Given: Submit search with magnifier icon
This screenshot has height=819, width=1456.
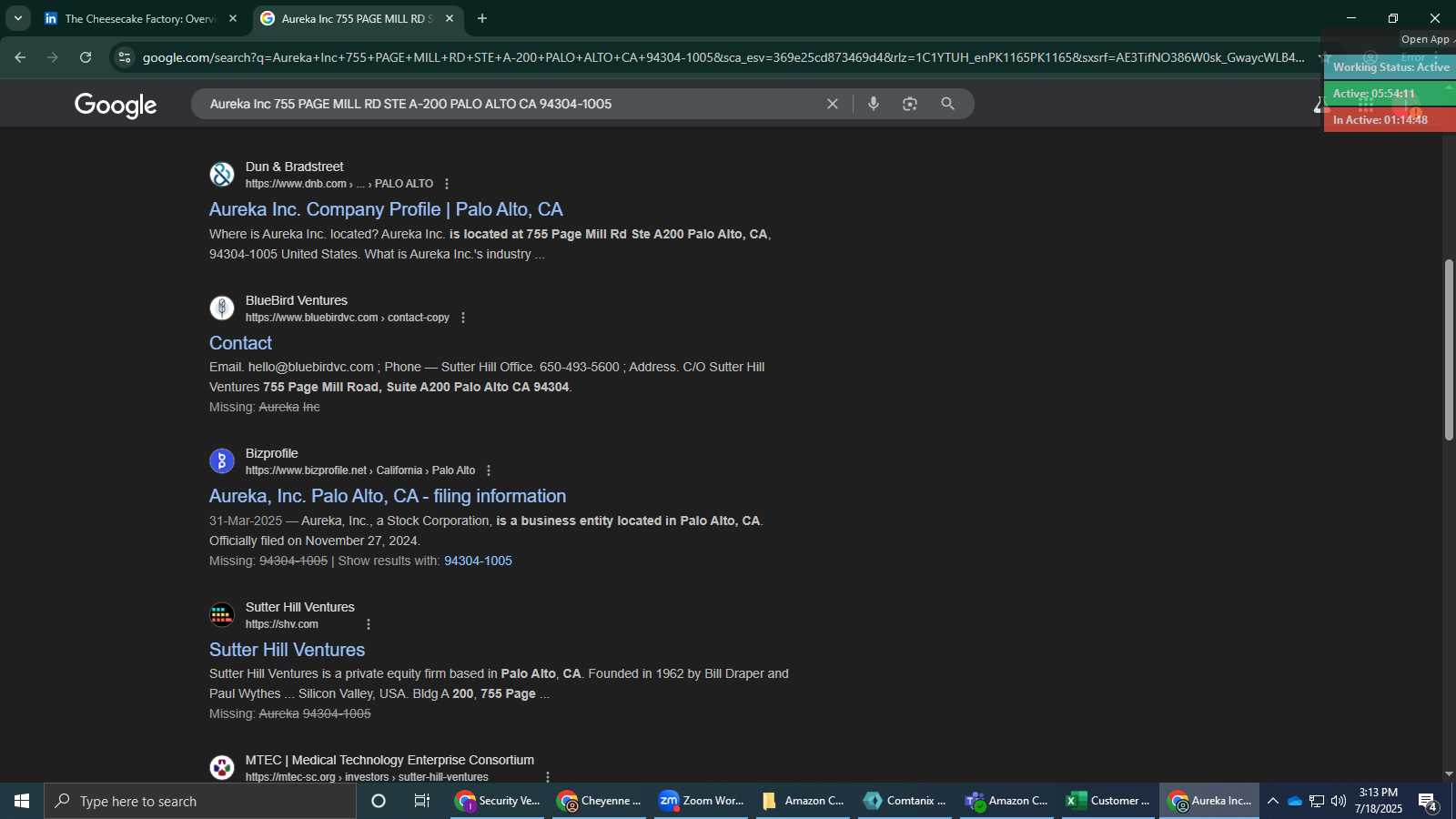Looking at the screenshot, I should pos(947,104).
